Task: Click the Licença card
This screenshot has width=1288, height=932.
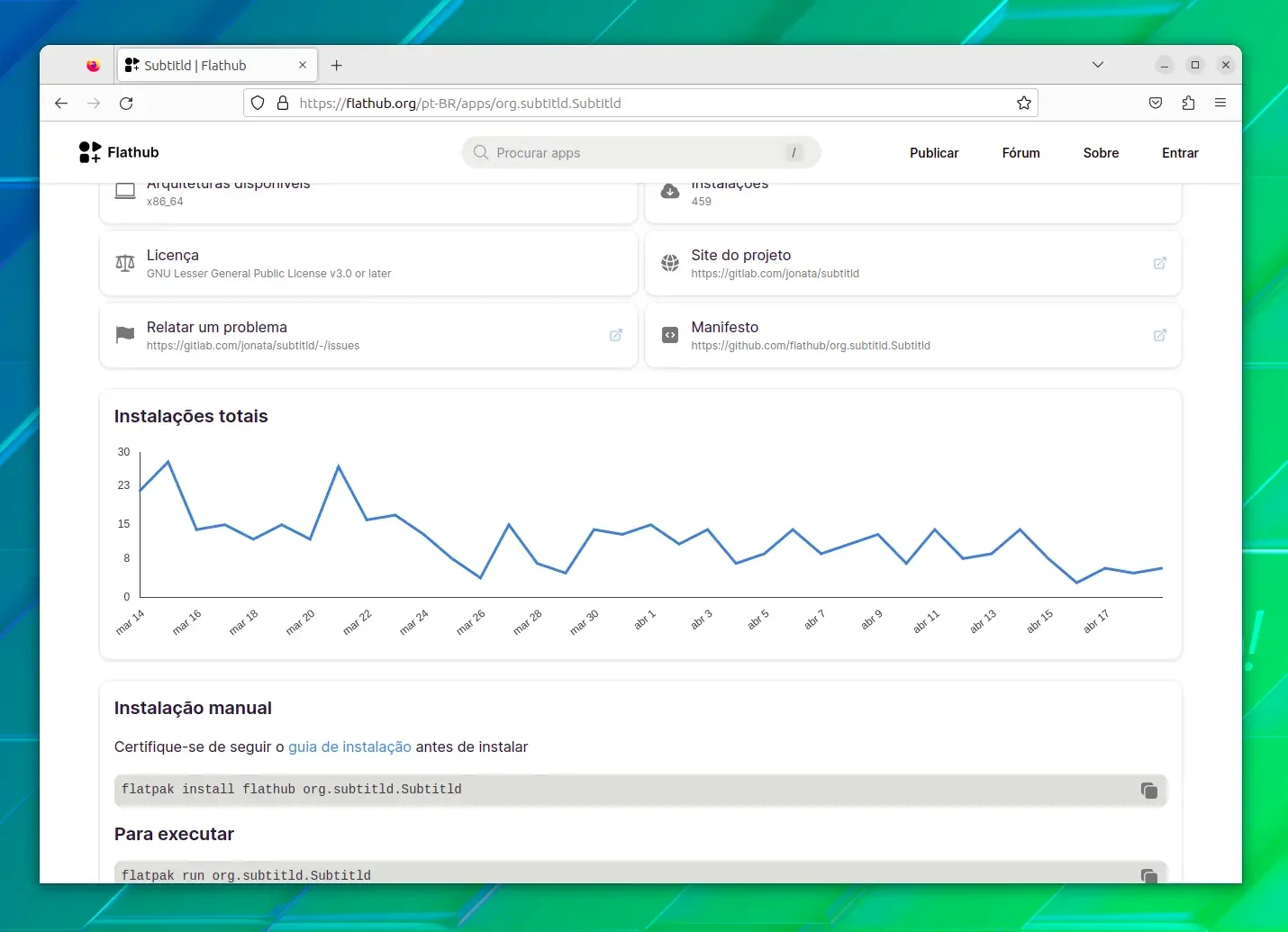Action: click(368, 263)
